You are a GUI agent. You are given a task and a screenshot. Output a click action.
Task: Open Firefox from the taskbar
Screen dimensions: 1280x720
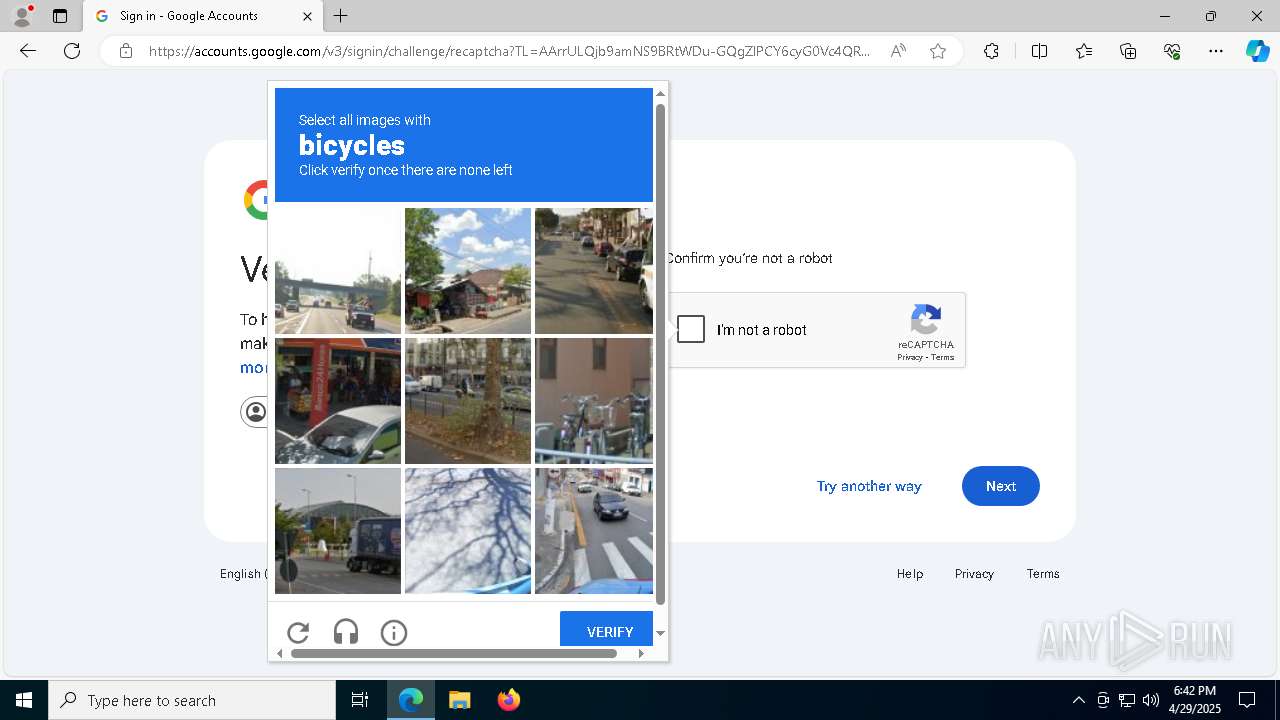tap(509, 700)
